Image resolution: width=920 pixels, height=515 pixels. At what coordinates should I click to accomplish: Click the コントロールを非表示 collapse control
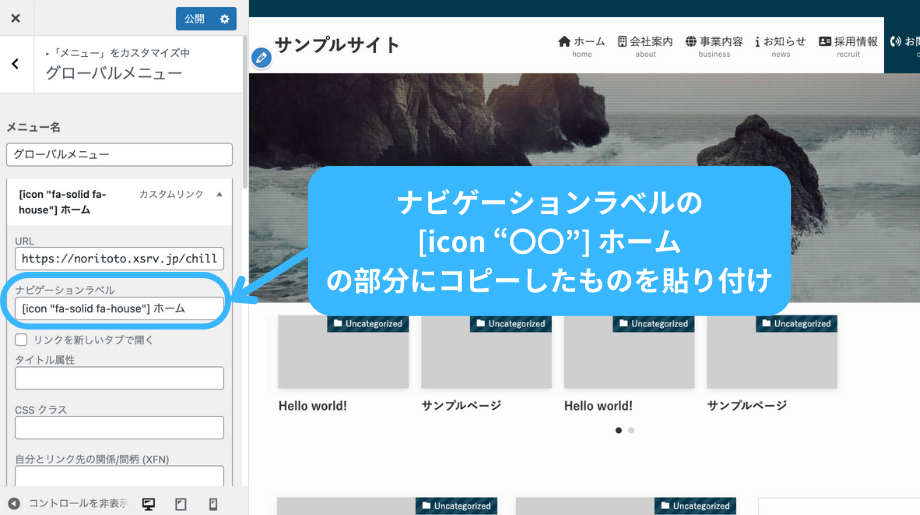pos(68,504)
